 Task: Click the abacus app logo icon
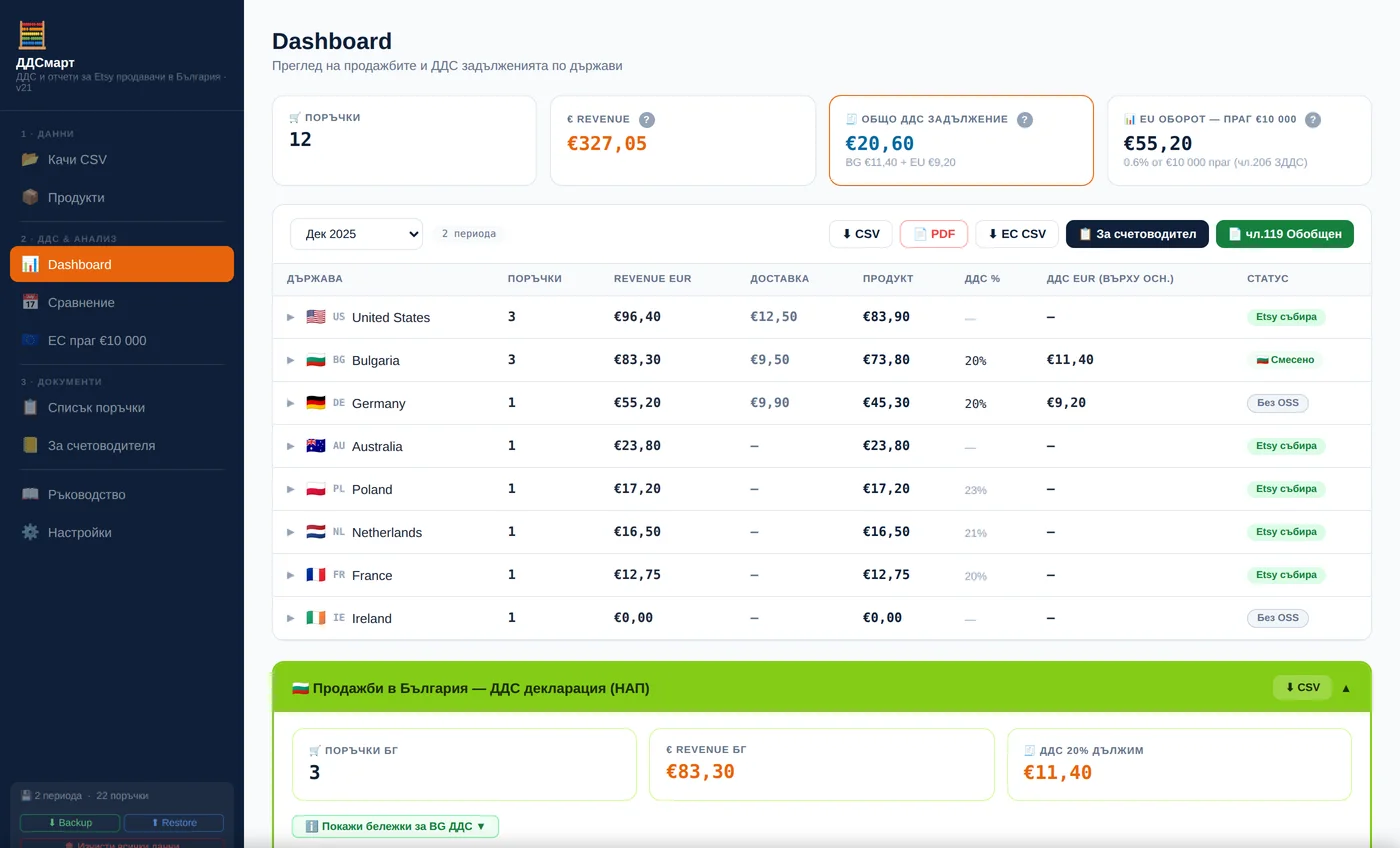tap(32, 35)
